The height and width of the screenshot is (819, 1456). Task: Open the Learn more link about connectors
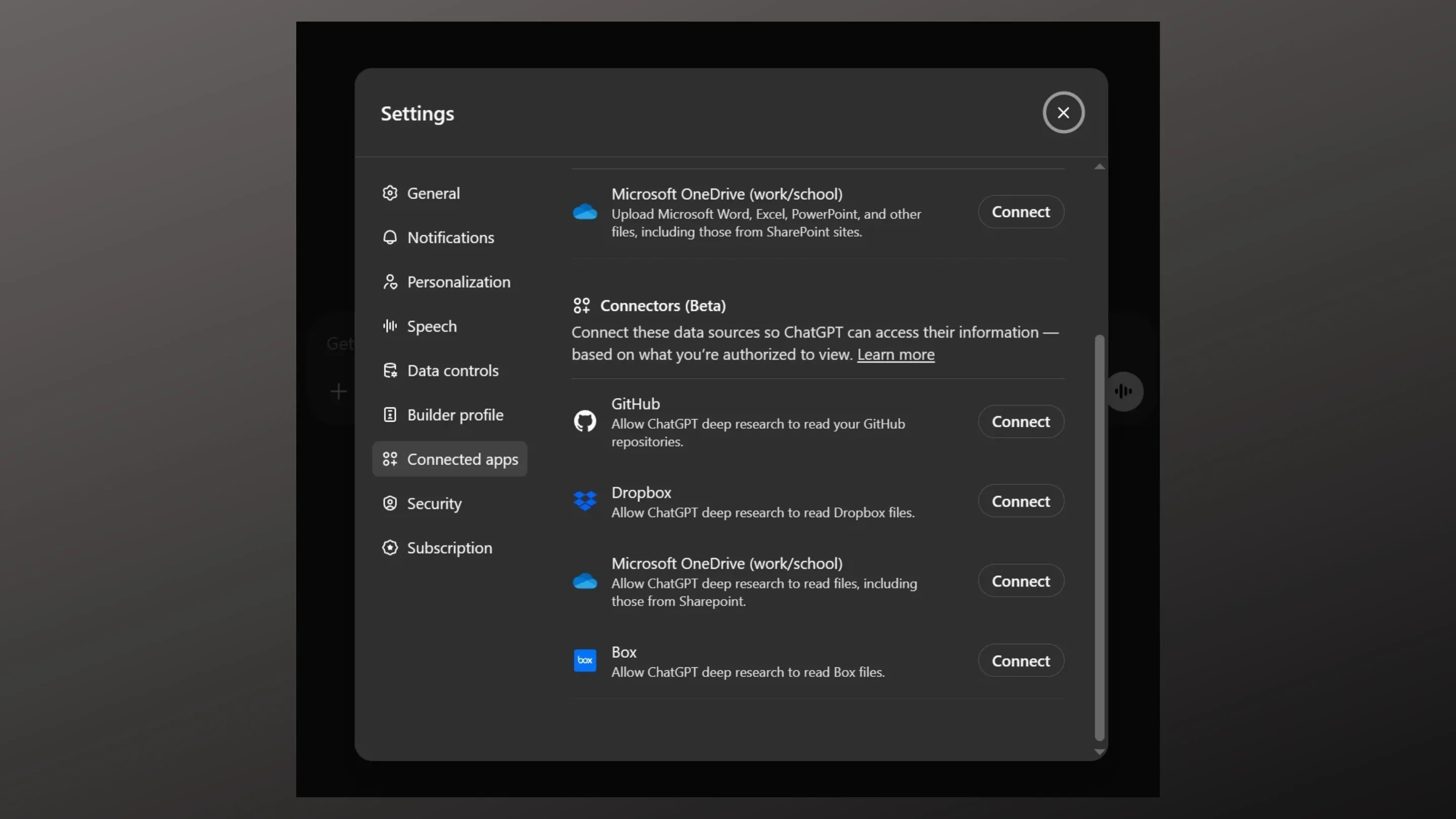point(896,355)
